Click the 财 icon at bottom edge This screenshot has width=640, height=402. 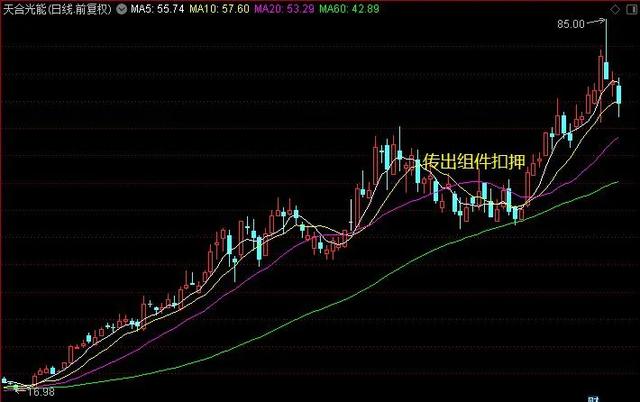[592, 399]
